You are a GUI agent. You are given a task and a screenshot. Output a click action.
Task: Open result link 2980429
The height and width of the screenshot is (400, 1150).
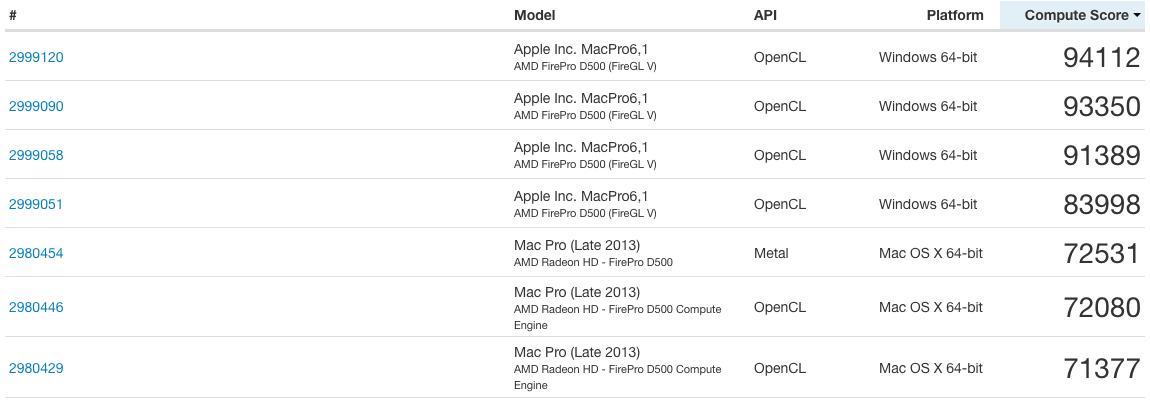(x=36, y=368)
